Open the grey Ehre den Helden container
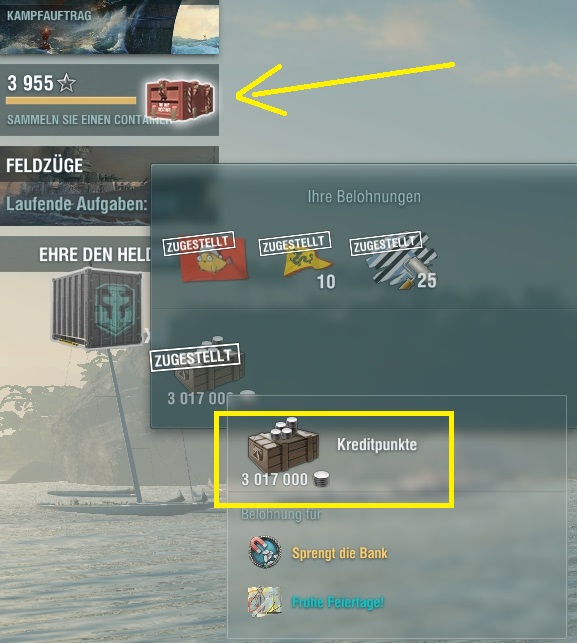Viewport: 577px width, 643px height. tap(98, 308)
